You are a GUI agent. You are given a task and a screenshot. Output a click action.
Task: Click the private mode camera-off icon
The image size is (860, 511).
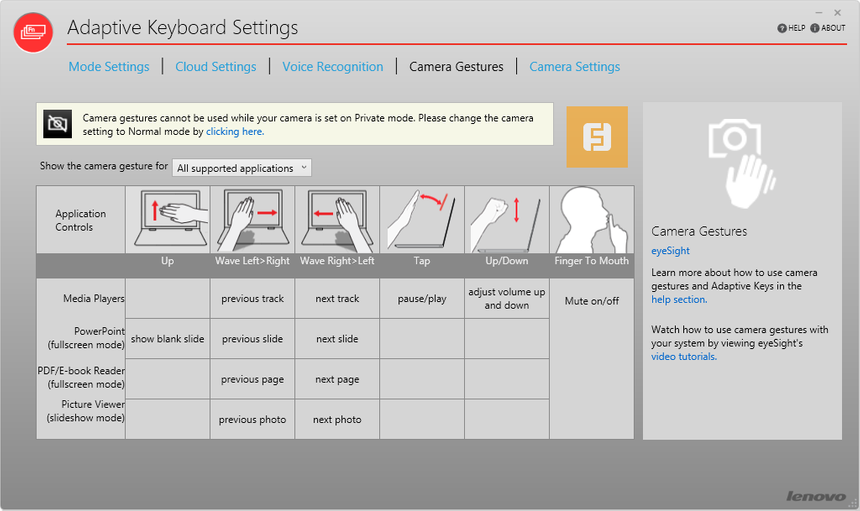pos(58,124)
